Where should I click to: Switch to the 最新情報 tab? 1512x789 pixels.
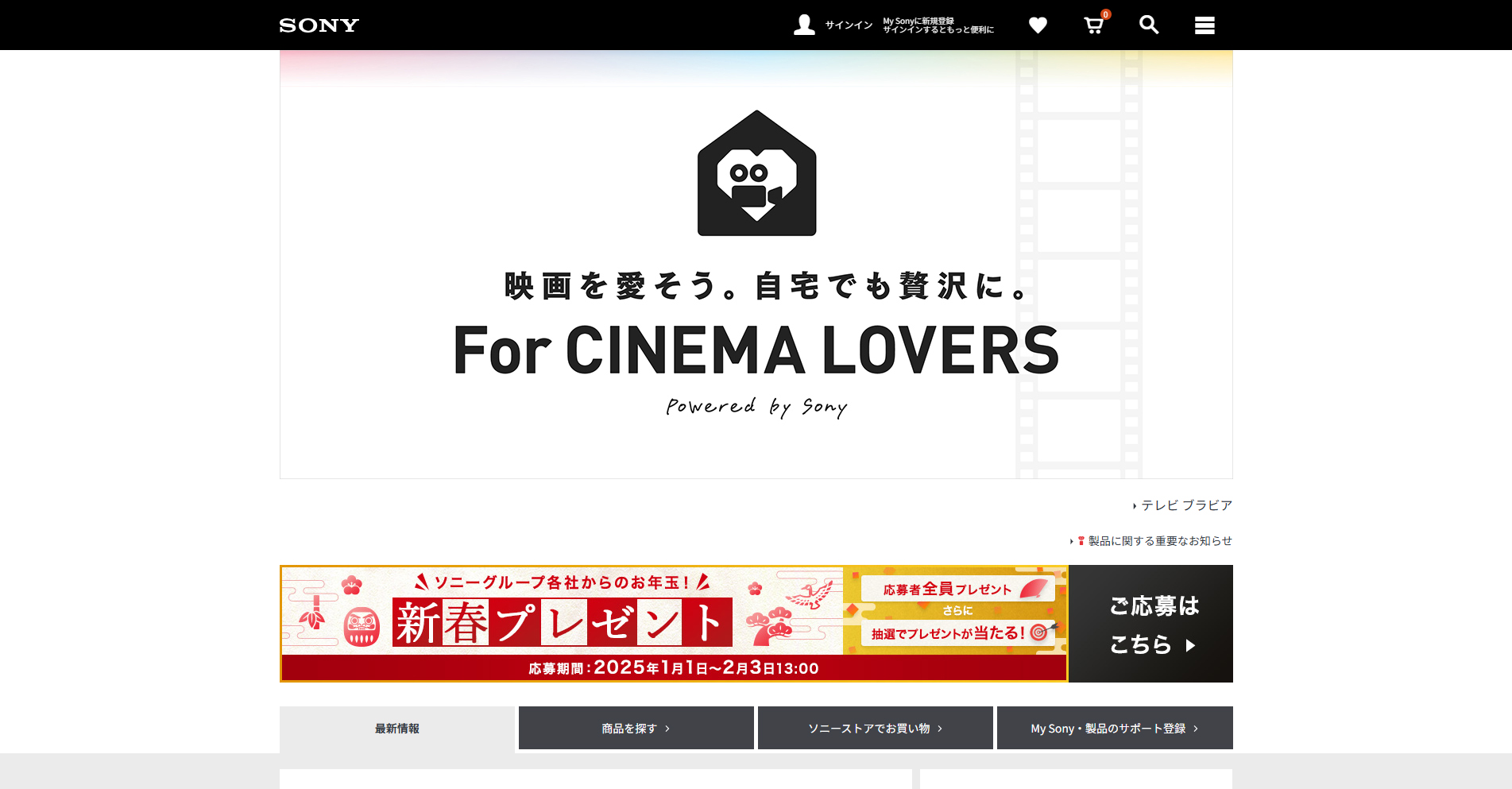pyautogui.click(x=396, y=727)
